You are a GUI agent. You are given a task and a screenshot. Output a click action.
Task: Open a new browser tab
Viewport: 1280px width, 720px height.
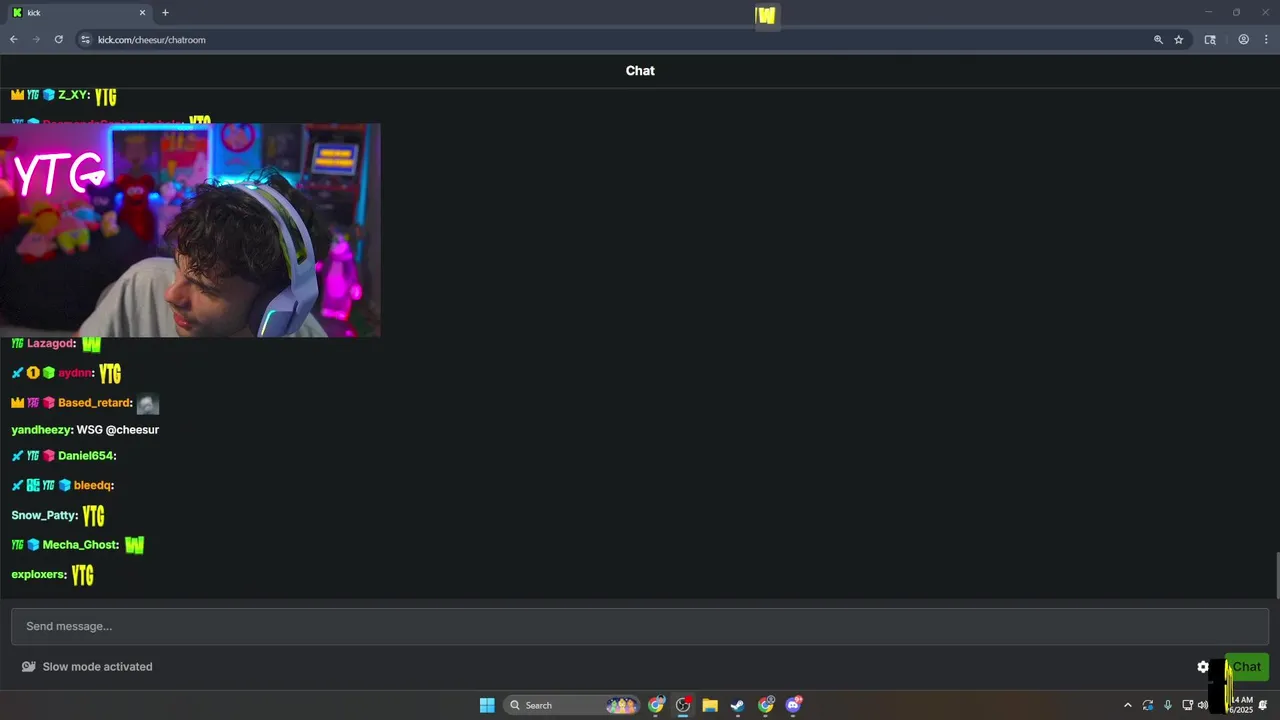(165, 13)
